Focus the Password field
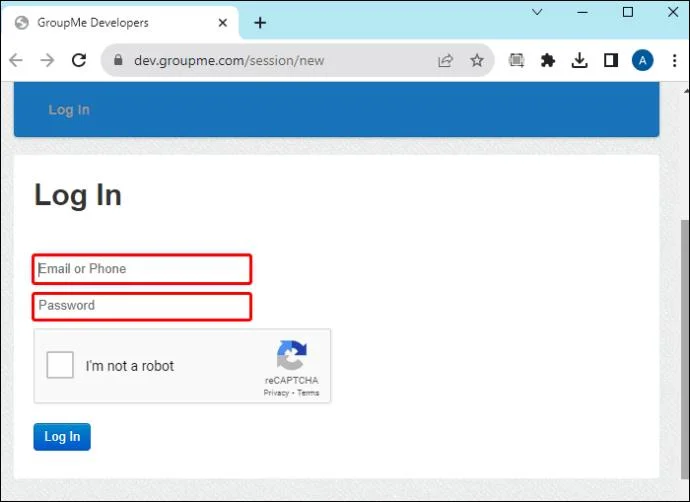This screenshot has height=502, width=690. coord(142,306)
